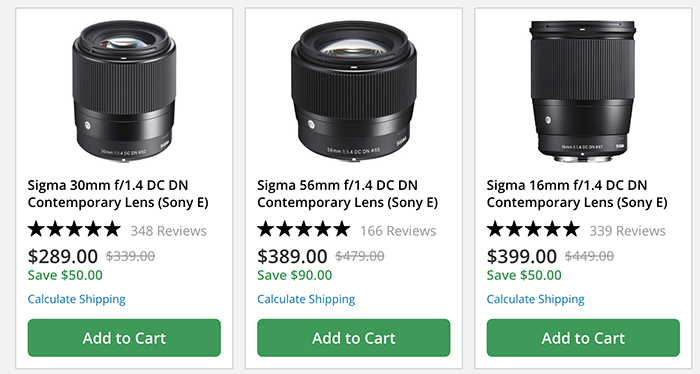Calculate shipping for the Sigma 30mm lens
Viewport: 700px width, 374px height.
(x=76, y=299)
